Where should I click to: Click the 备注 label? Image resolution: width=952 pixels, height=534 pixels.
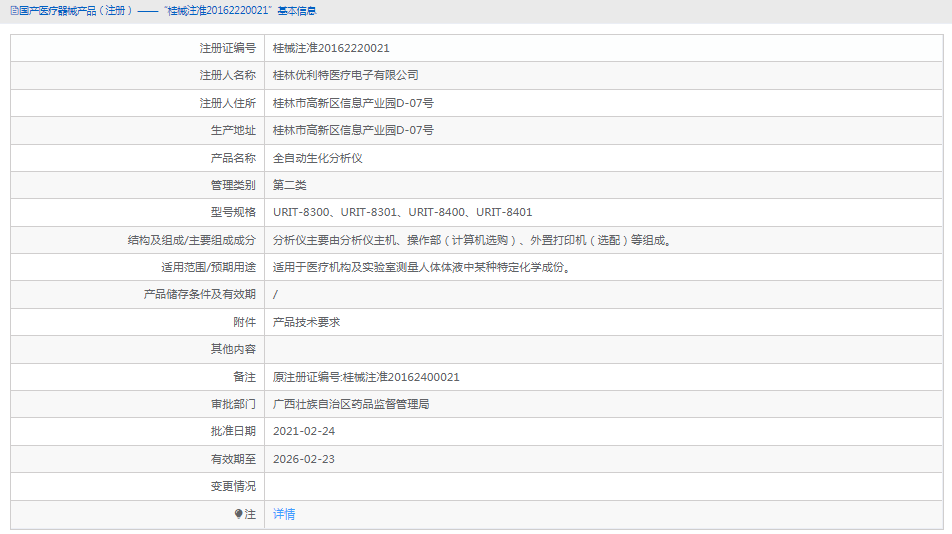(245, 377)
